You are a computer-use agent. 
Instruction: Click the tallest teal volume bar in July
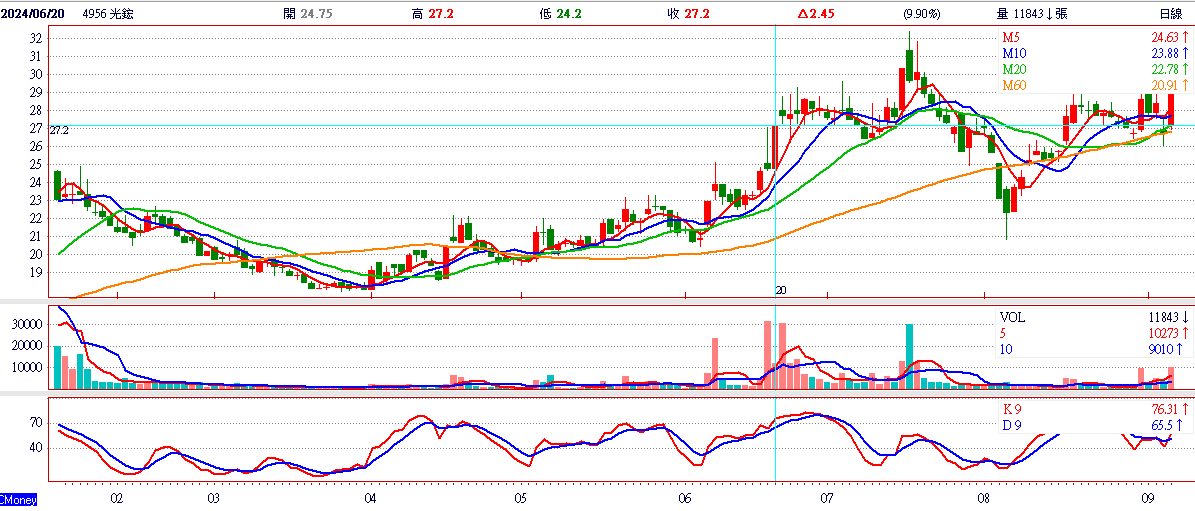point(909,356)
